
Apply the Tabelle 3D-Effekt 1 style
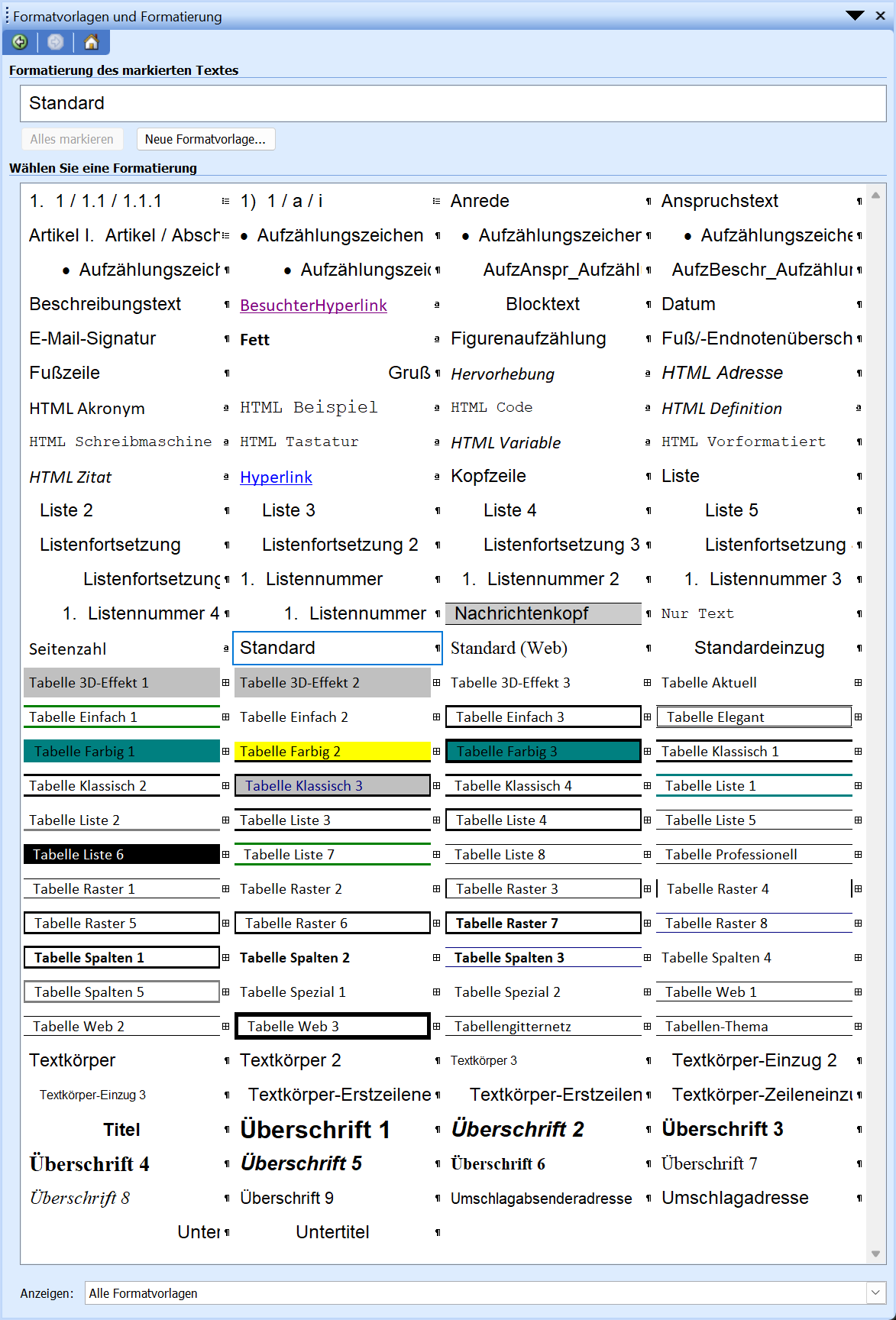click(121, 682)
